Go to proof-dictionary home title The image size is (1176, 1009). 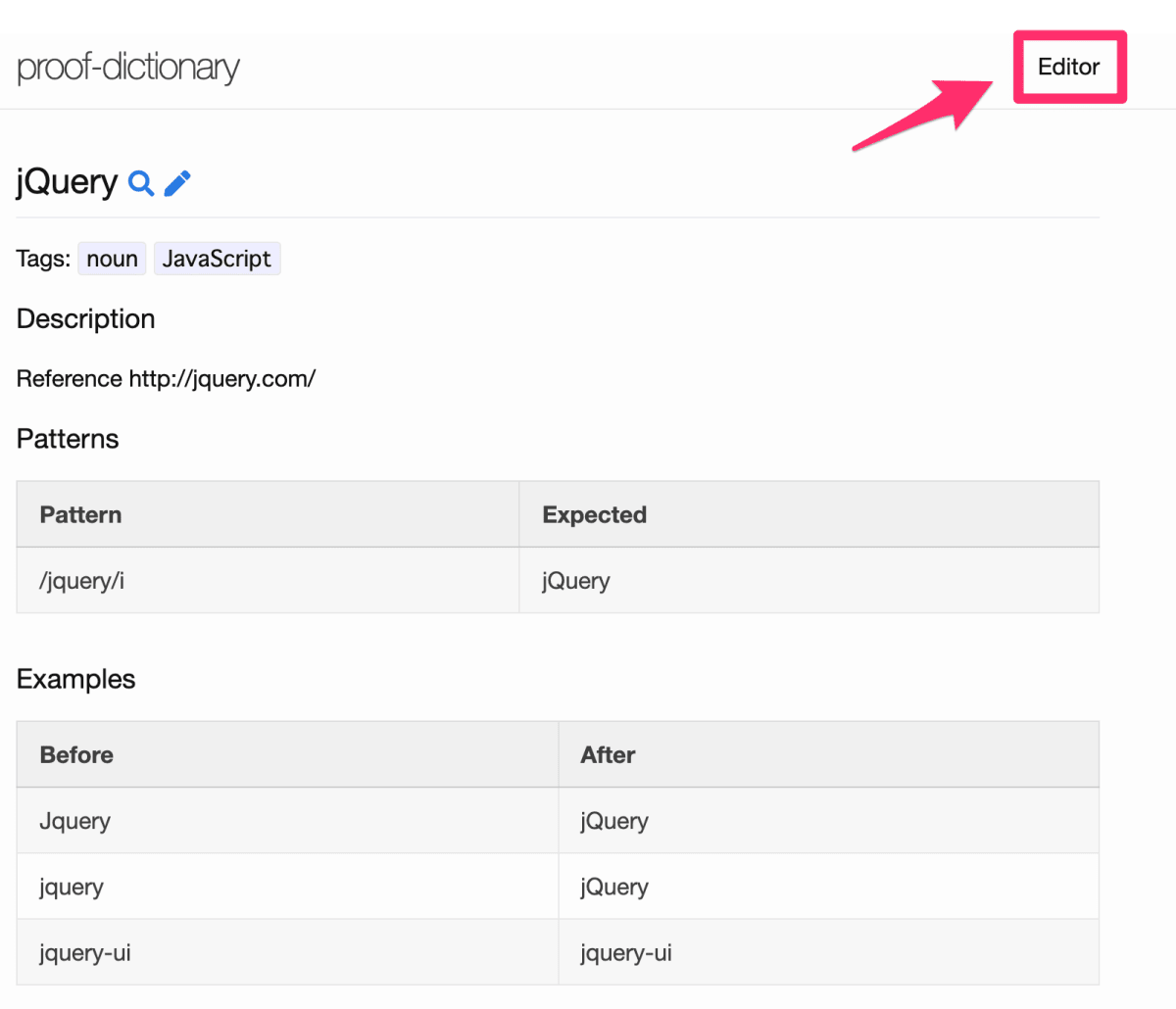click(x=128, y=68)
